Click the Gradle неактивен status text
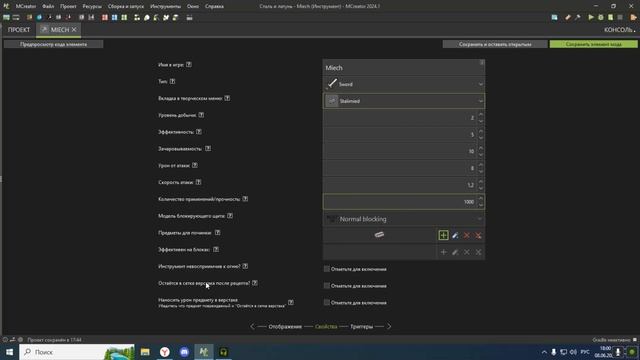The width and height of the screenshot is (640, 360). click(x=611, y=340)
